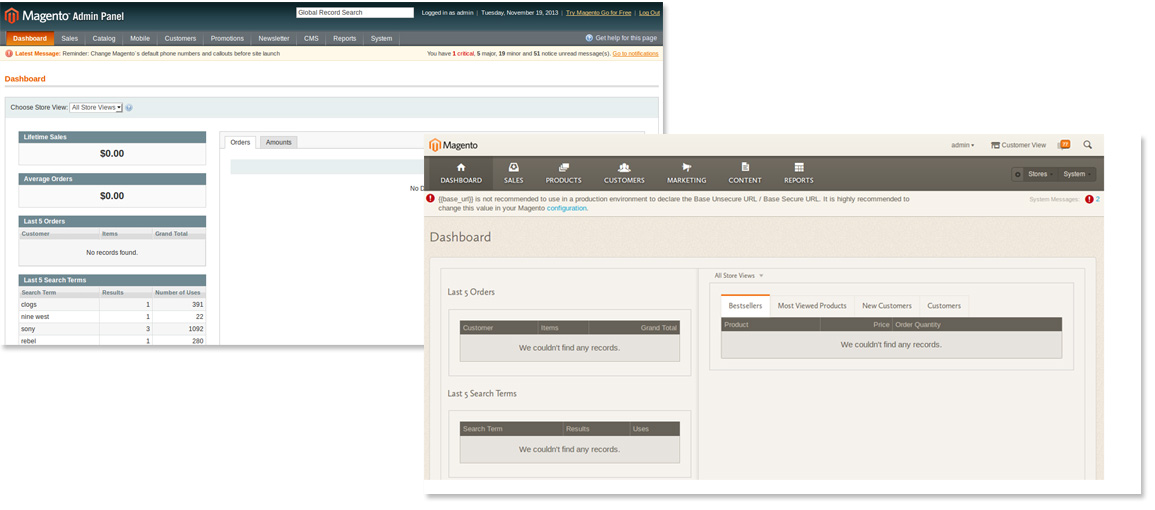This screenshot has height=510, width=1155.
Task: Open the Marketing megaphone menu in new admin
Action: 687,173
